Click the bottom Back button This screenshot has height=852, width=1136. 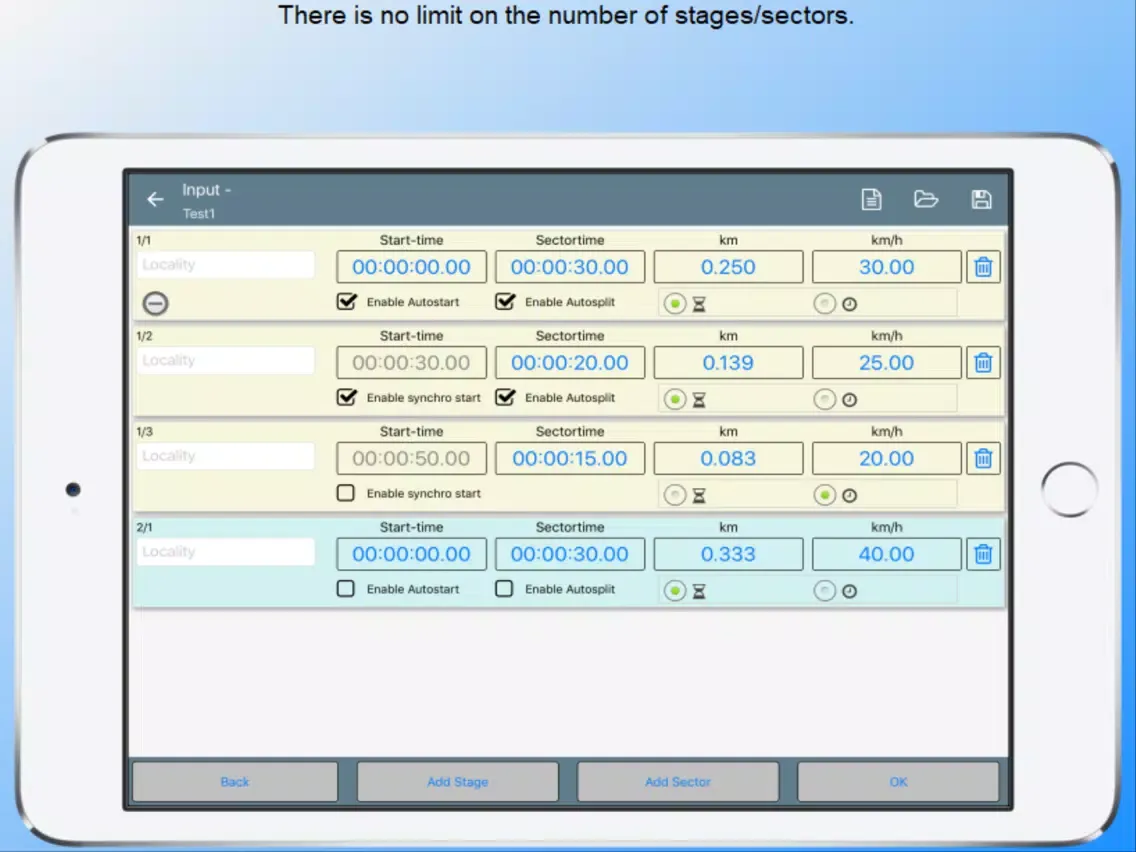235,782
